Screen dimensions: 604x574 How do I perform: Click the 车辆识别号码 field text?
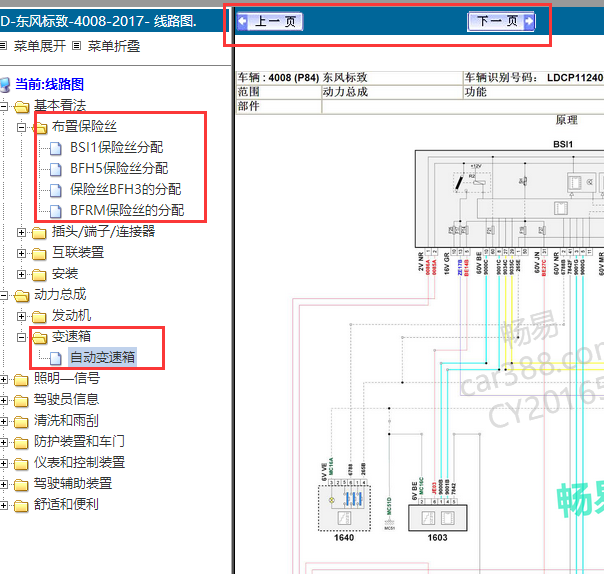point(500,78)
